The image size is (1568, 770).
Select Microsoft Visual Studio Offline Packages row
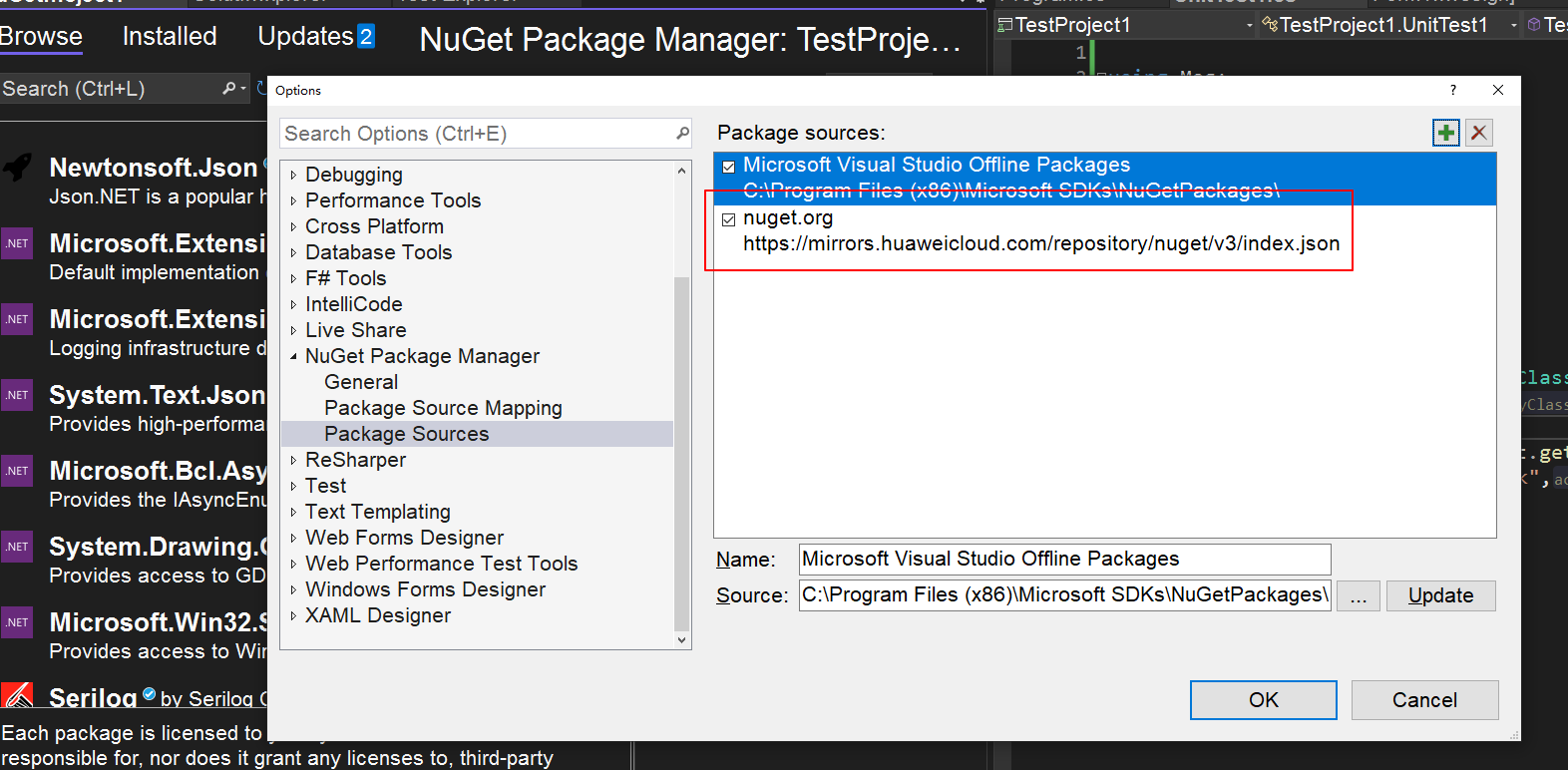pyautogui.click(x=1105, y=179)
